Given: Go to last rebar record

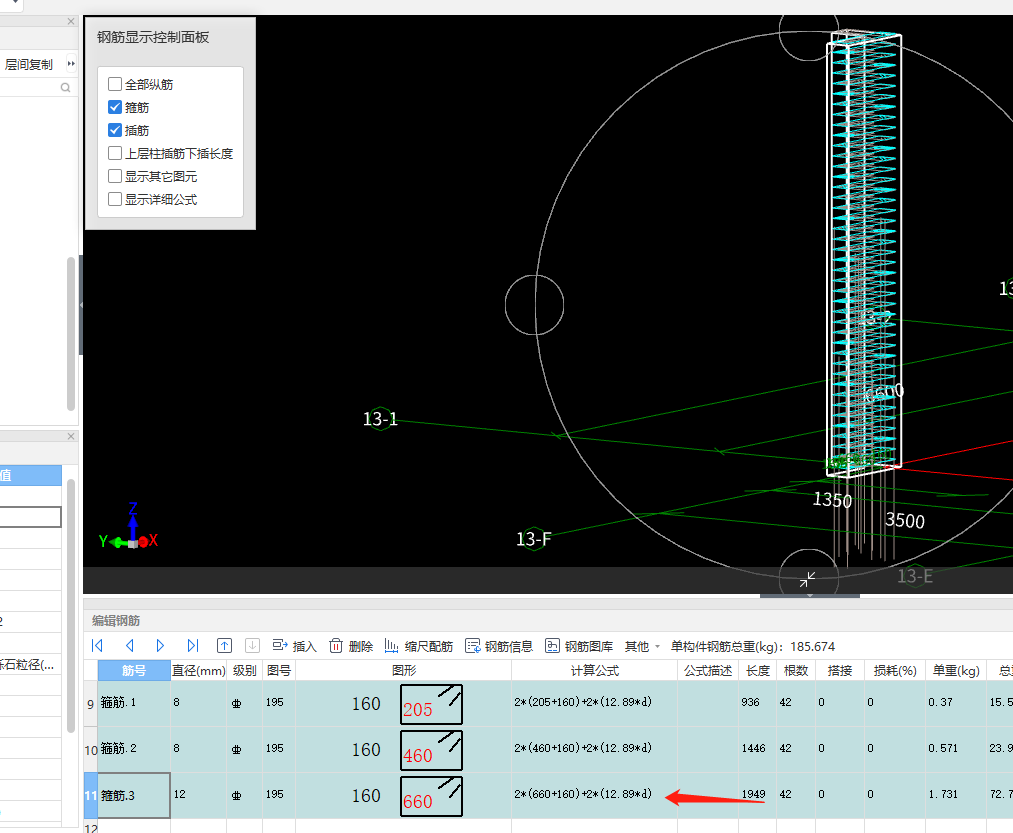Looking at the screenshot, I should point(193,646).
